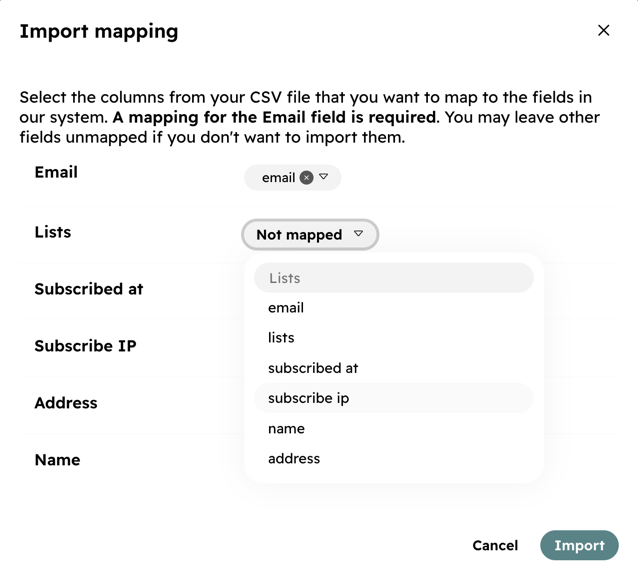Pick the subscribed at dropdown option

(313, 368)
